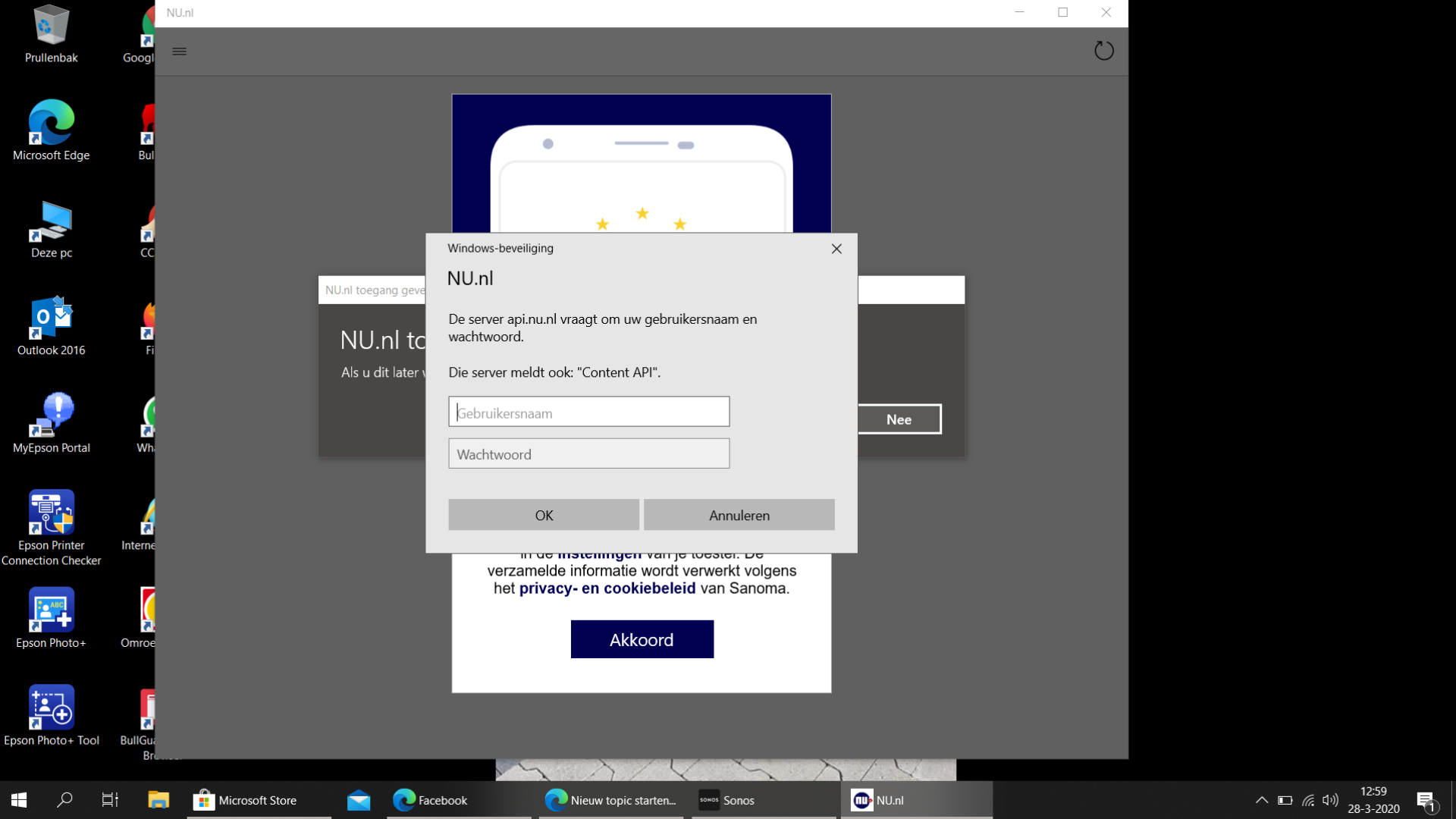Viewport: 1456px width, 819px height.
Task: Open the volume control in system tray
Action: 1330,800
